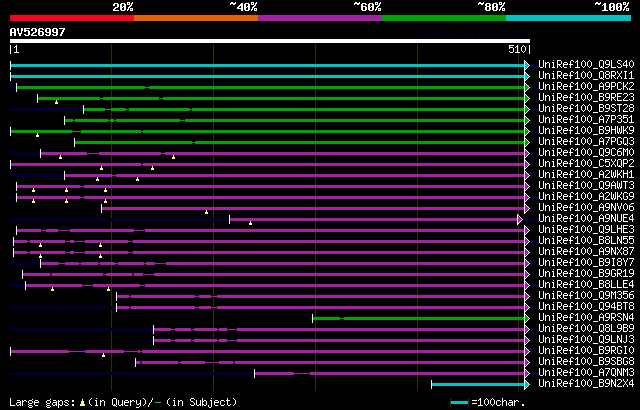The width and height of the screenshot is (640, 410).
Task: Click the purple alignment bar of A9NUE4
Action: 373,219
